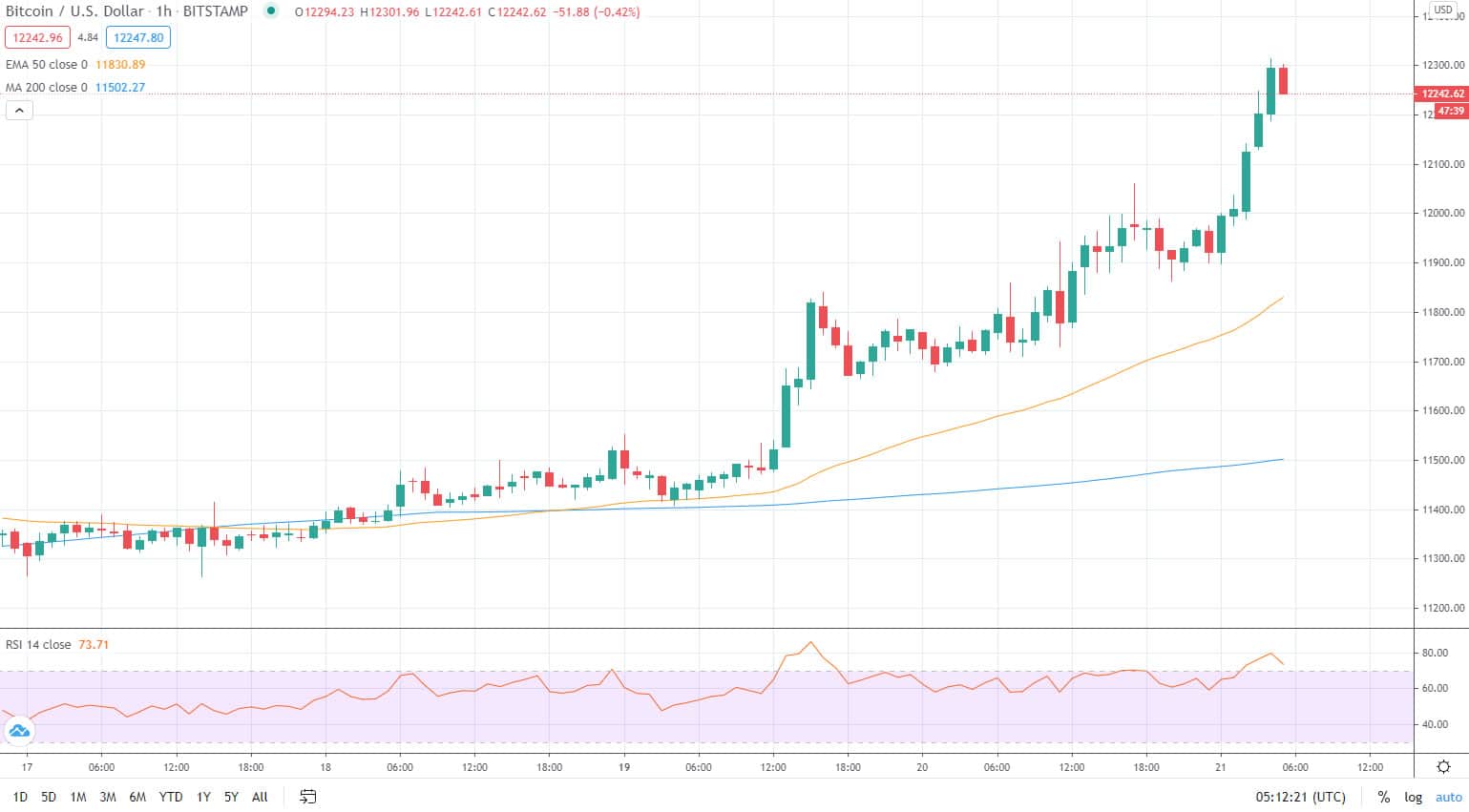Click the percent change value -0.42%
The width and height of the screenshot is (1469, 812).
point(615,12)
